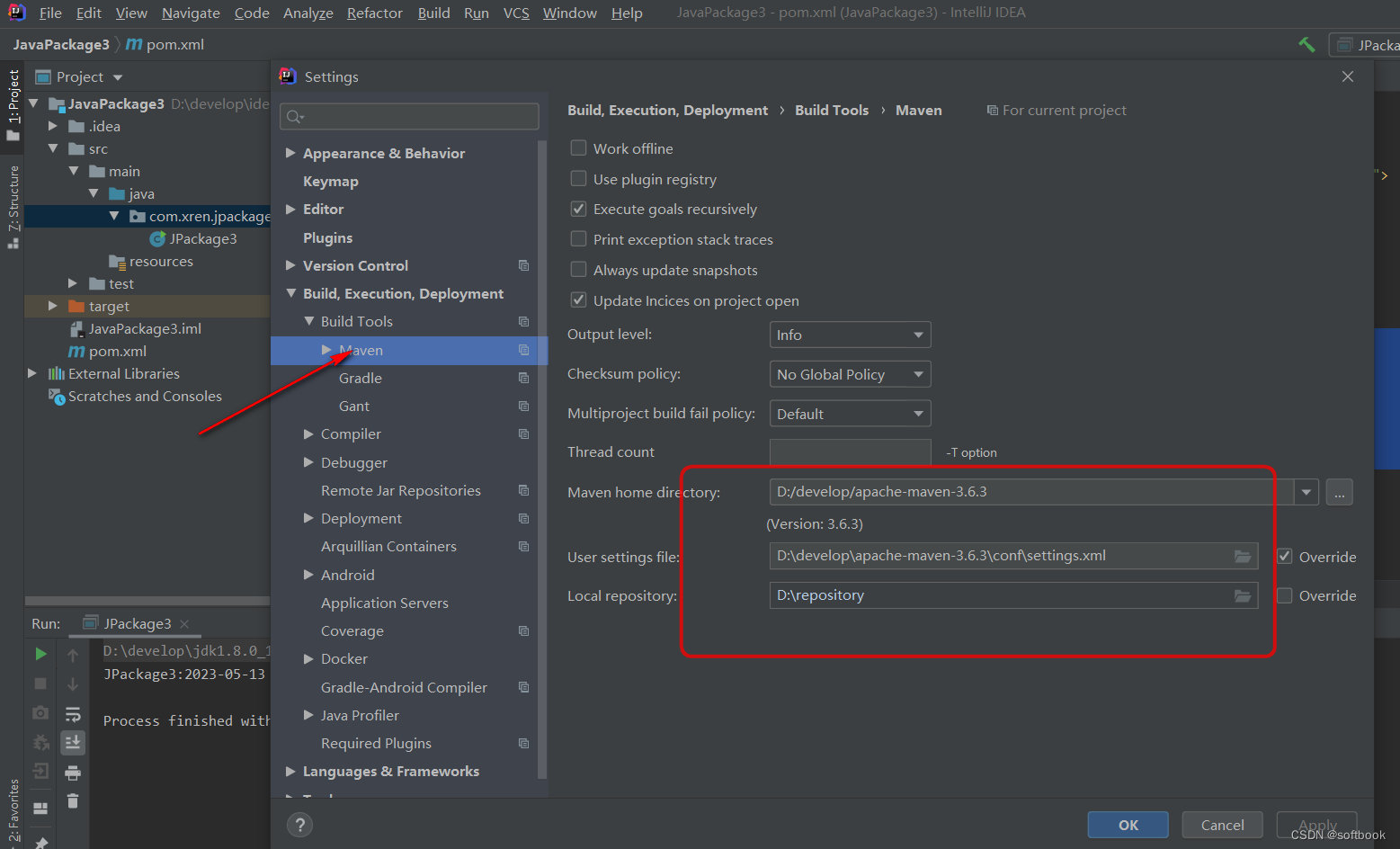This screenshot has height=849, width=1400.
Task: Click the exit icon in Run panel toolbar
Action: coord(40,771)
